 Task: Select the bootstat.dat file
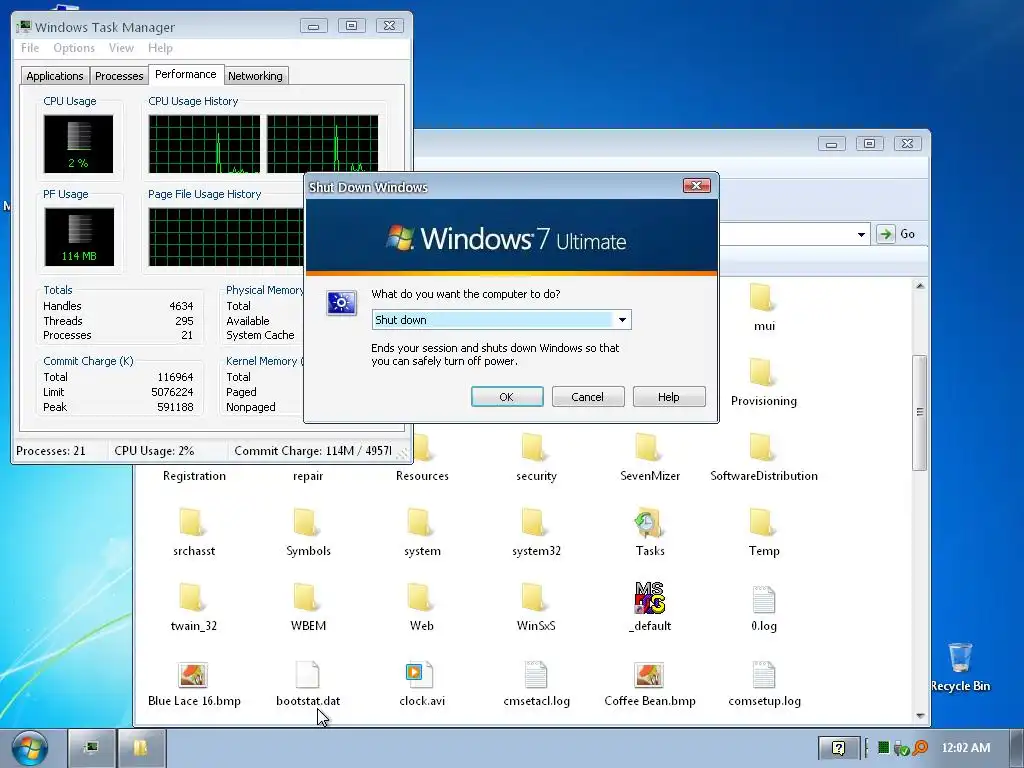308,684
